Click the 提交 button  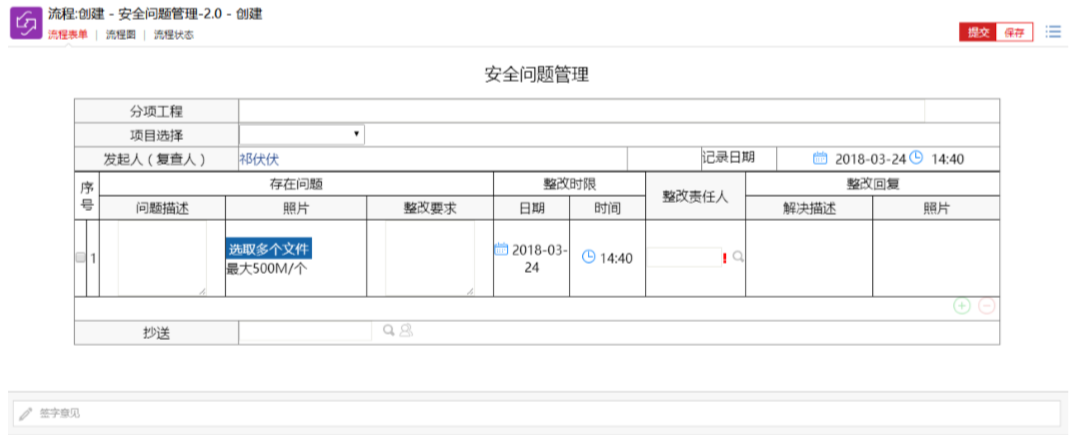[x=978, y=32]
